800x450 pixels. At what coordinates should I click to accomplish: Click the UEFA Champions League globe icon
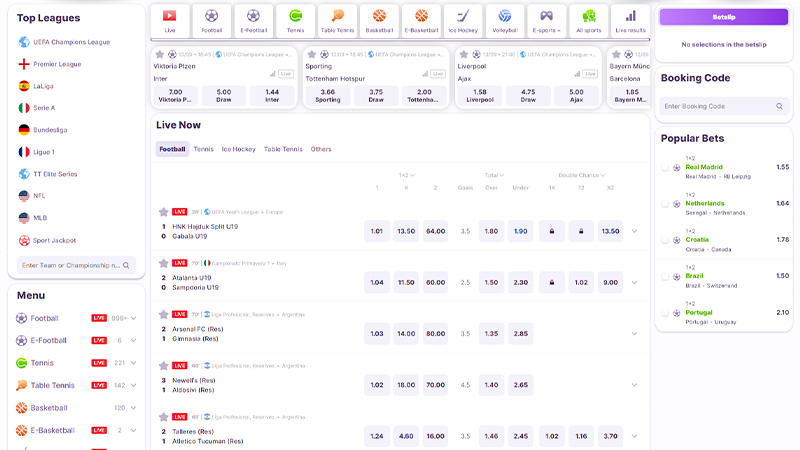(24, 42)
